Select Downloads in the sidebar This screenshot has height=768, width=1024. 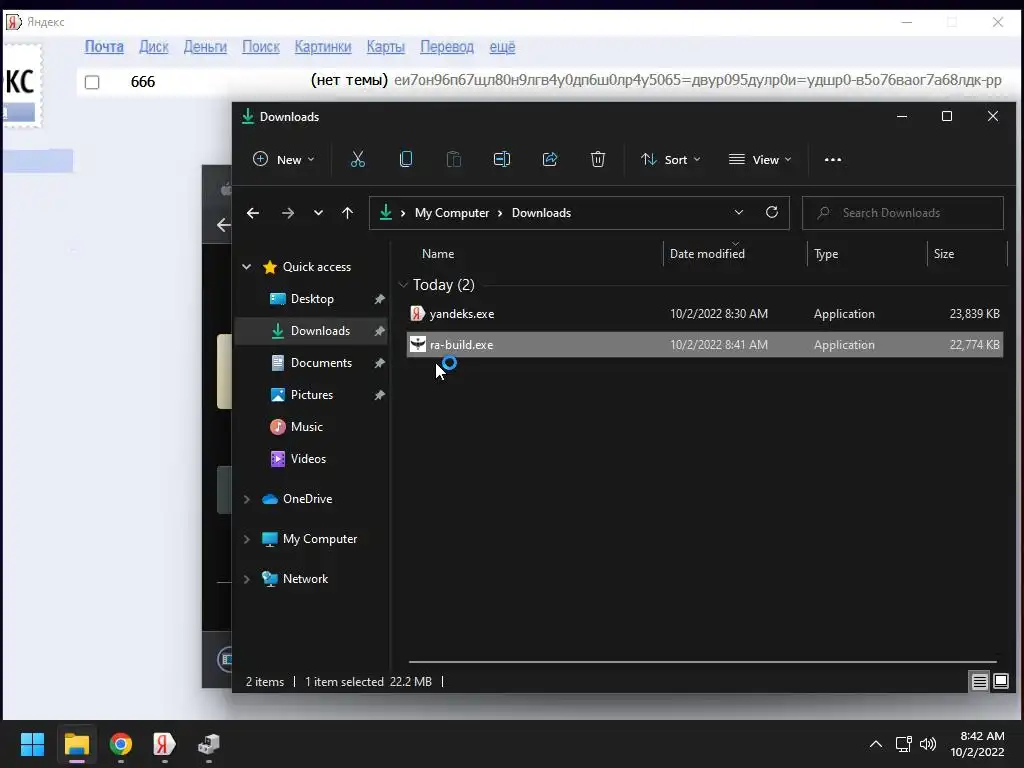(312, 331)
